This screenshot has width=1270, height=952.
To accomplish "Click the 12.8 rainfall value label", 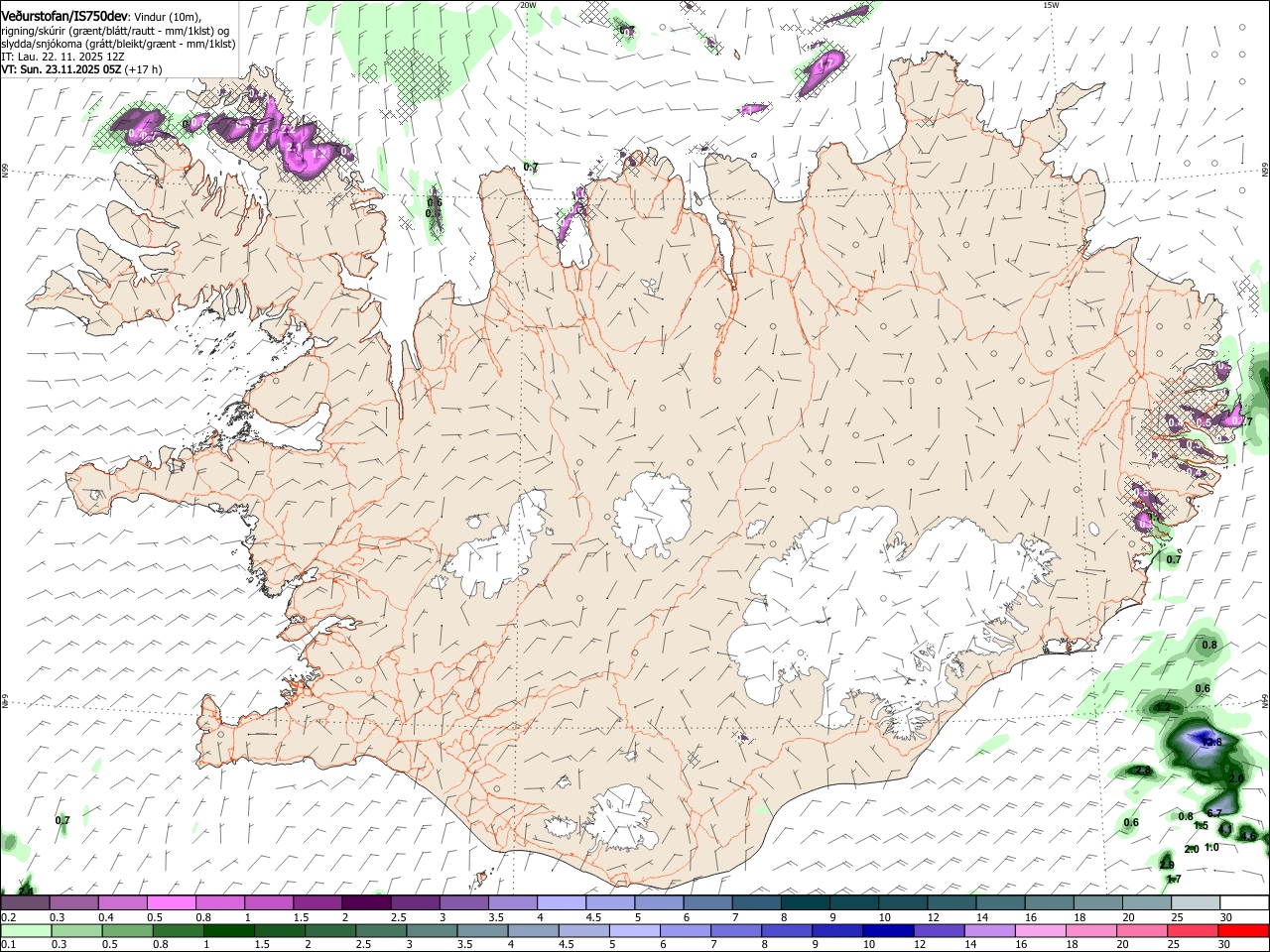I will (x=1212, y=742).
